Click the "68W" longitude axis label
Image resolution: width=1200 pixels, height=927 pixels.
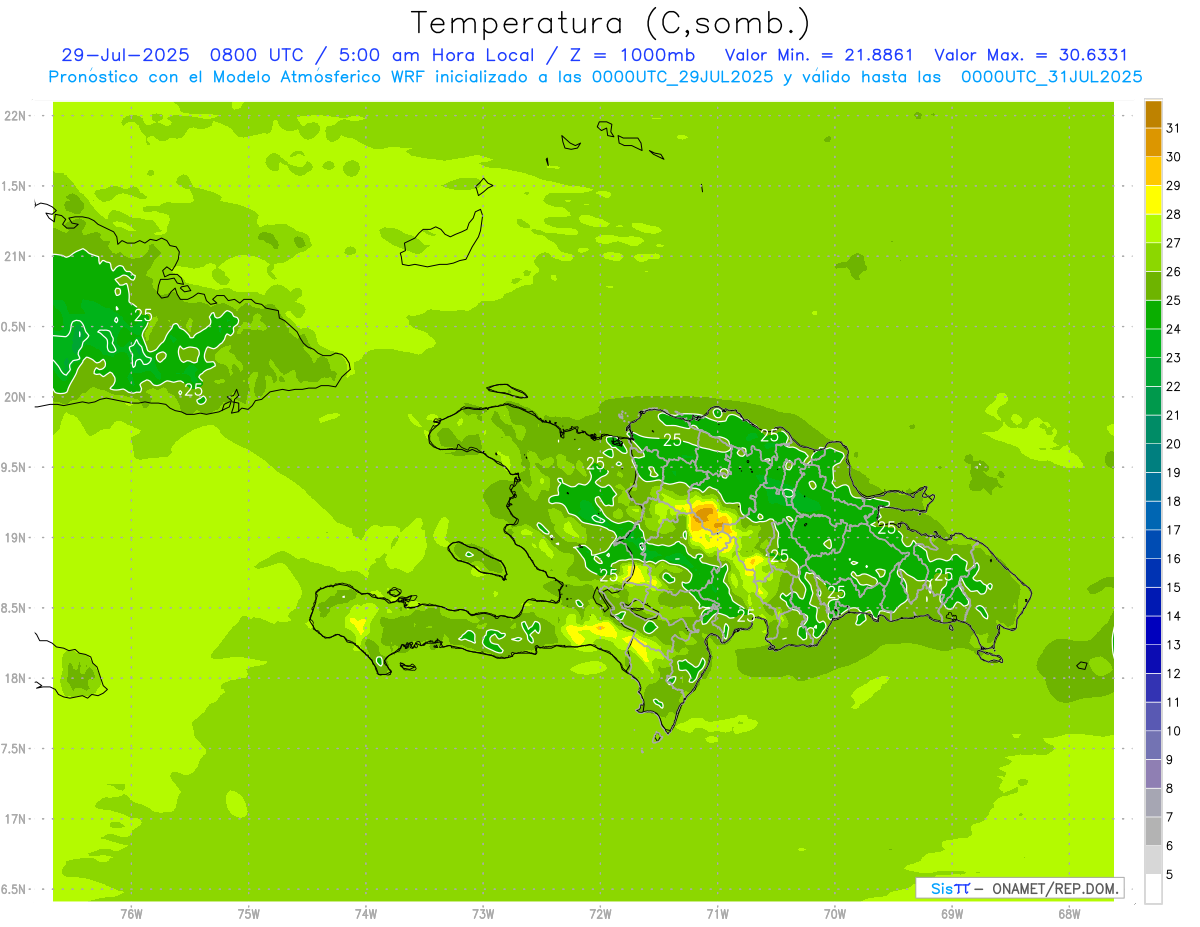1068,913
